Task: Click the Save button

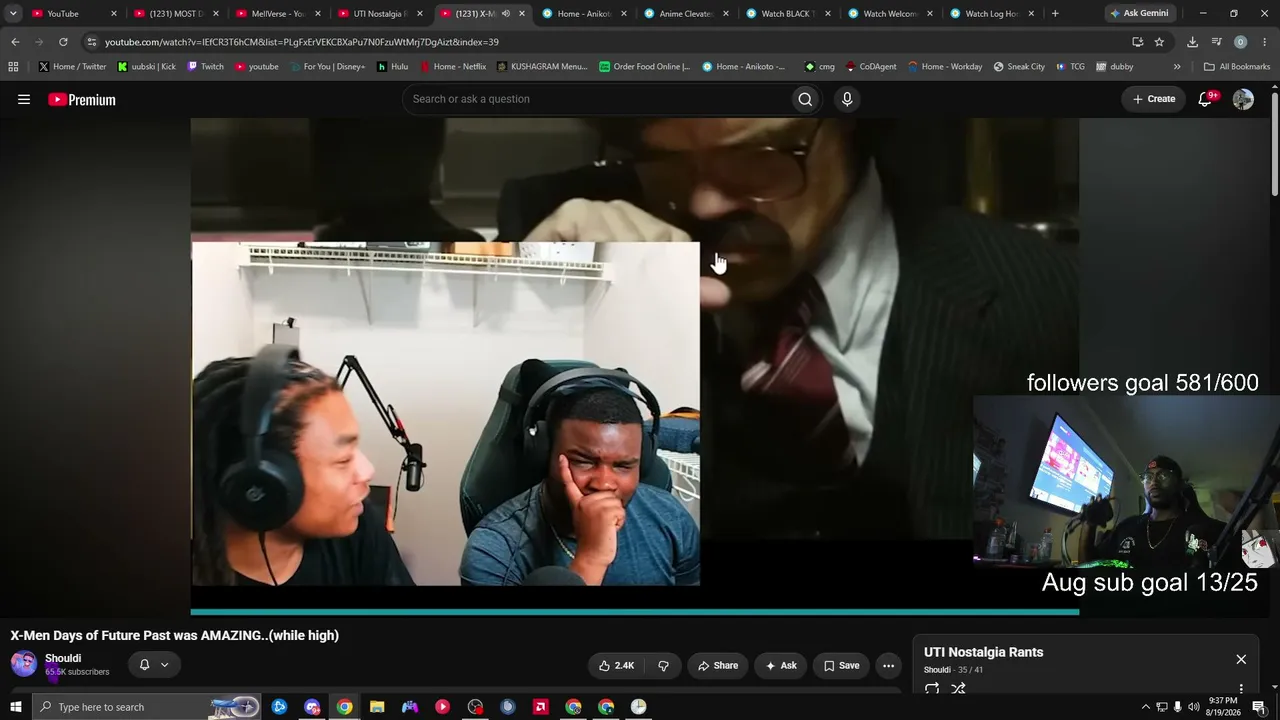Action: (x=841, y=665)
